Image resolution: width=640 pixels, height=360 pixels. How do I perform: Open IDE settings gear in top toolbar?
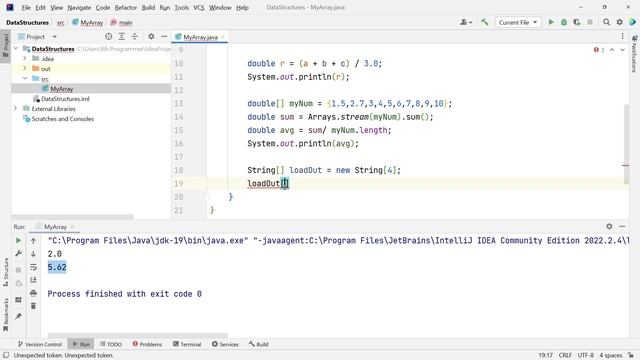click(x=620, y=22)
